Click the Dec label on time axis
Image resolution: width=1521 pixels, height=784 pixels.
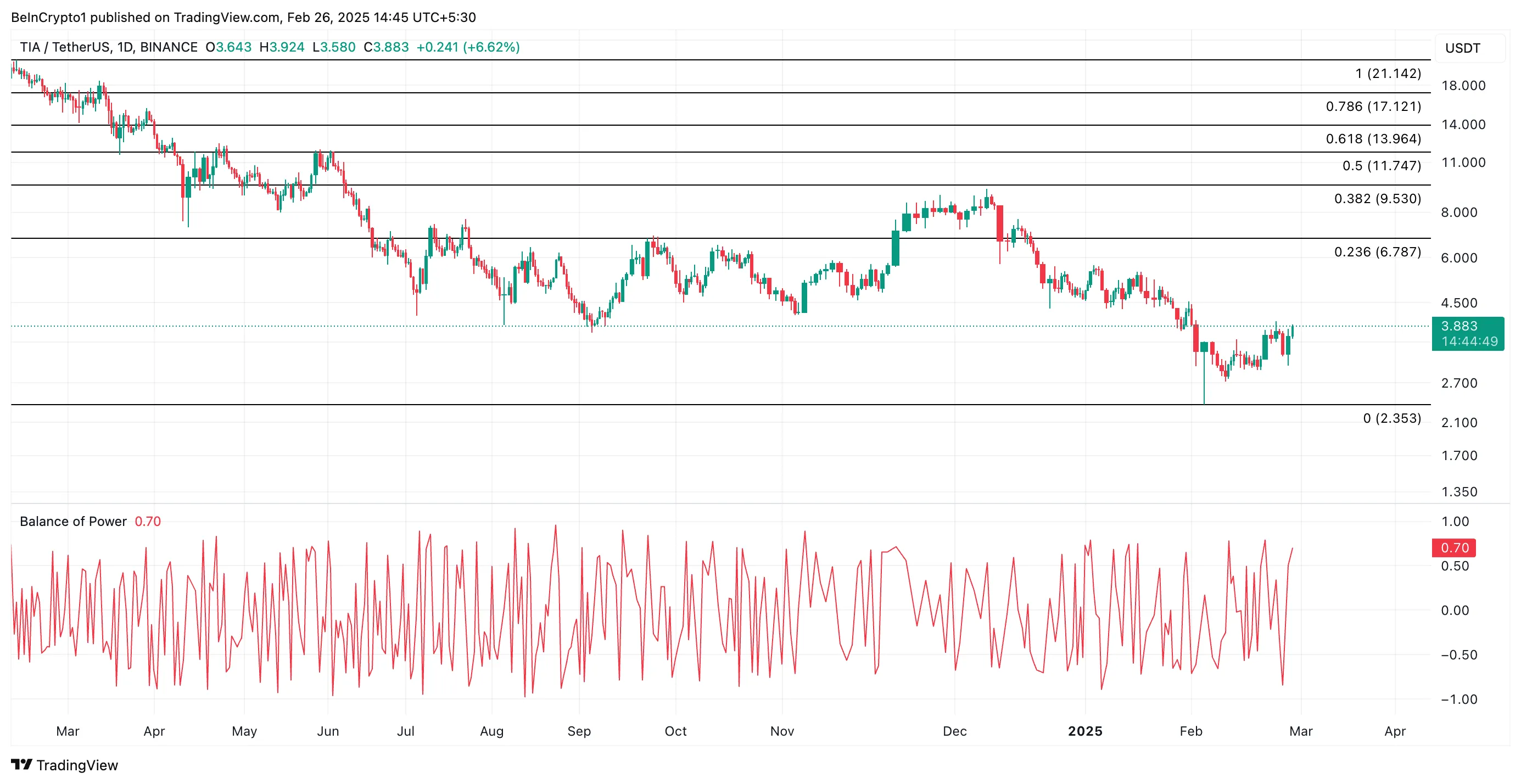[x=954, y=731]
